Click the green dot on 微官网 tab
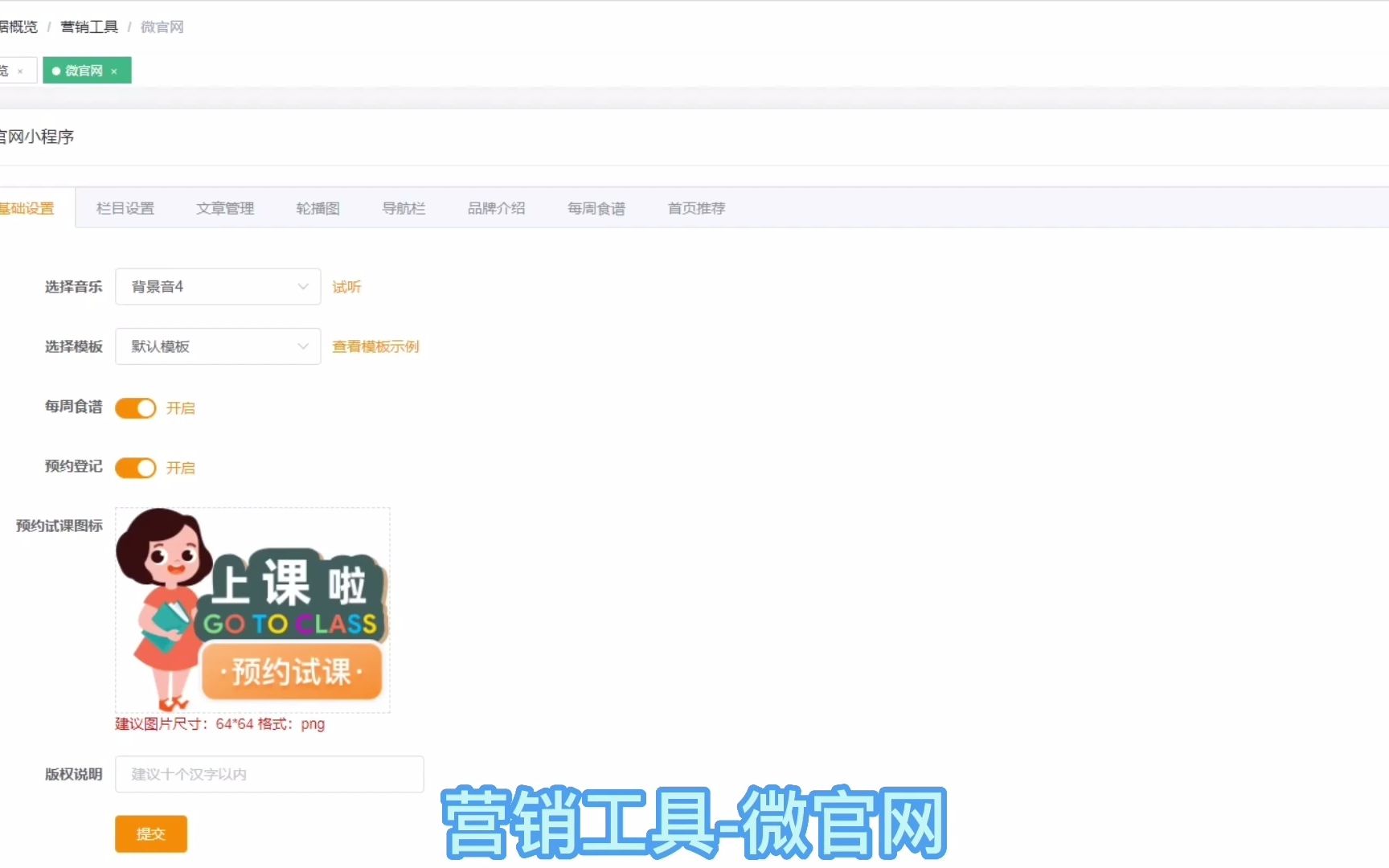 coord(55,71)
